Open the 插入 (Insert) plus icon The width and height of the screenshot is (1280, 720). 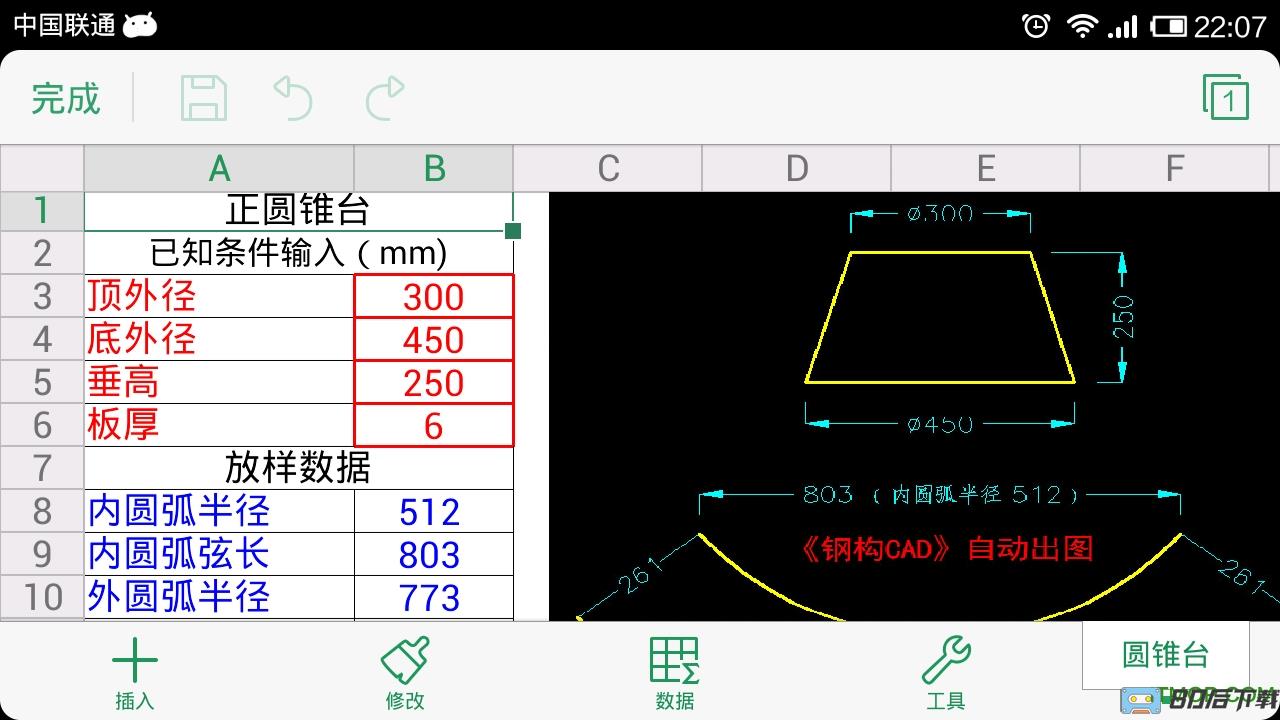[x=134, y=672]
